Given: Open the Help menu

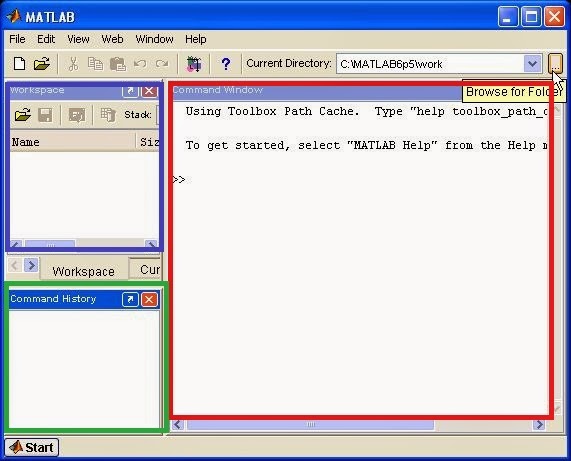Looking at the screenshot, I should point(196,39).
